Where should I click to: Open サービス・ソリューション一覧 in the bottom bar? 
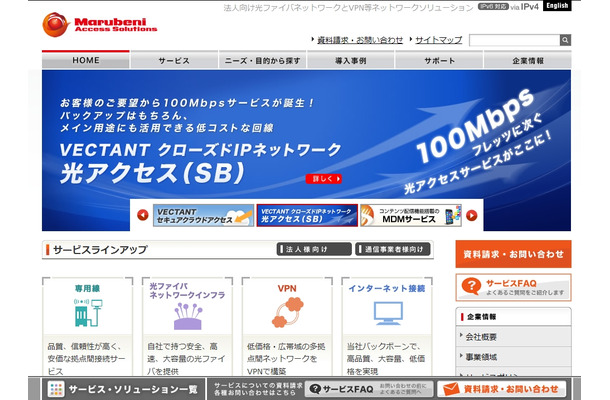click(x=123, y=389)
